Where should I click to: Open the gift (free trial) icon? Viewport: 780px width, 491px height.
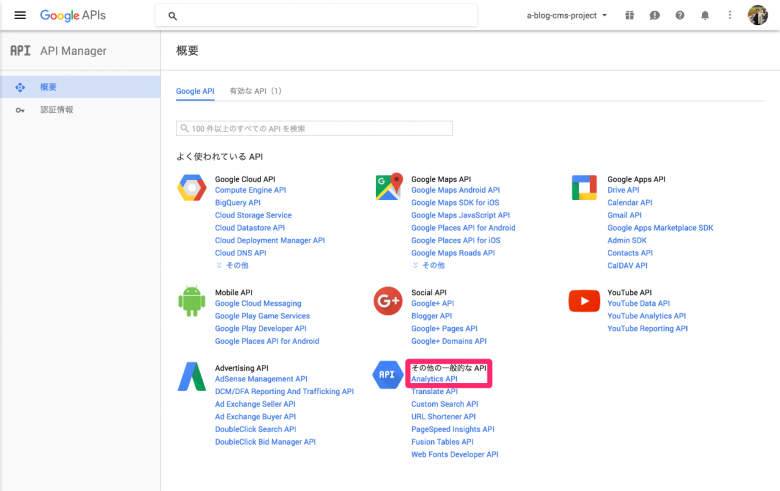point(629,15)
